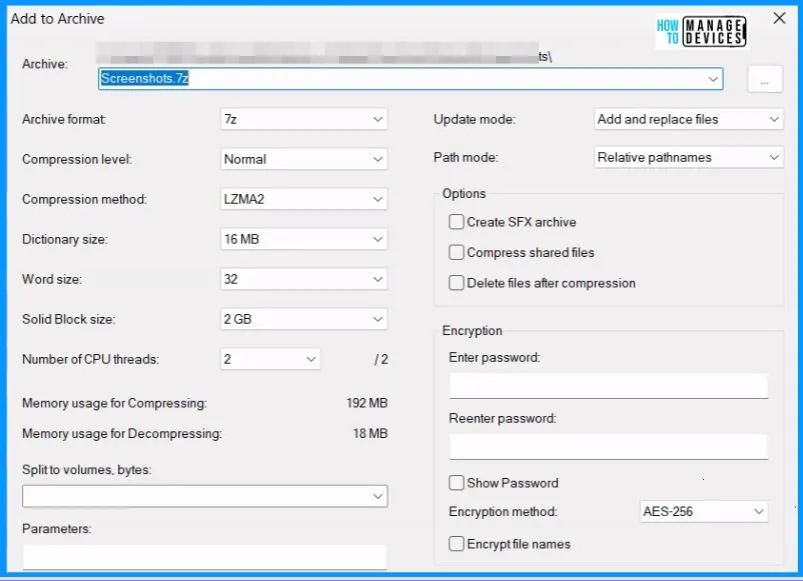Screen dimensions: 803x581
Task: Expand the Dictionary size dropdown
Action: pos(304,239)
